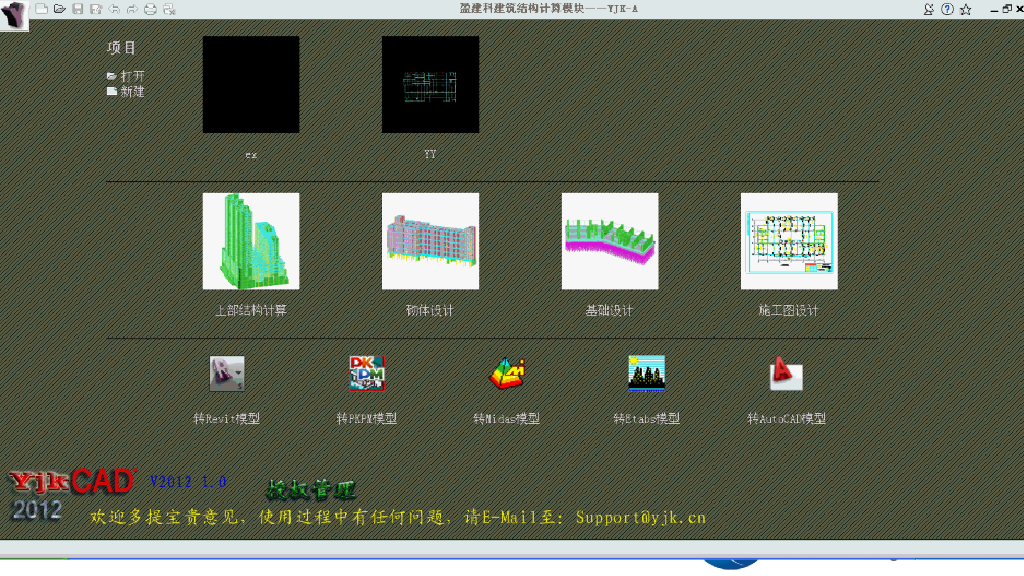This screenshot has width=1024, height=576.
Task: Click the Save floppy disk icon
Action: pos(78,8)
